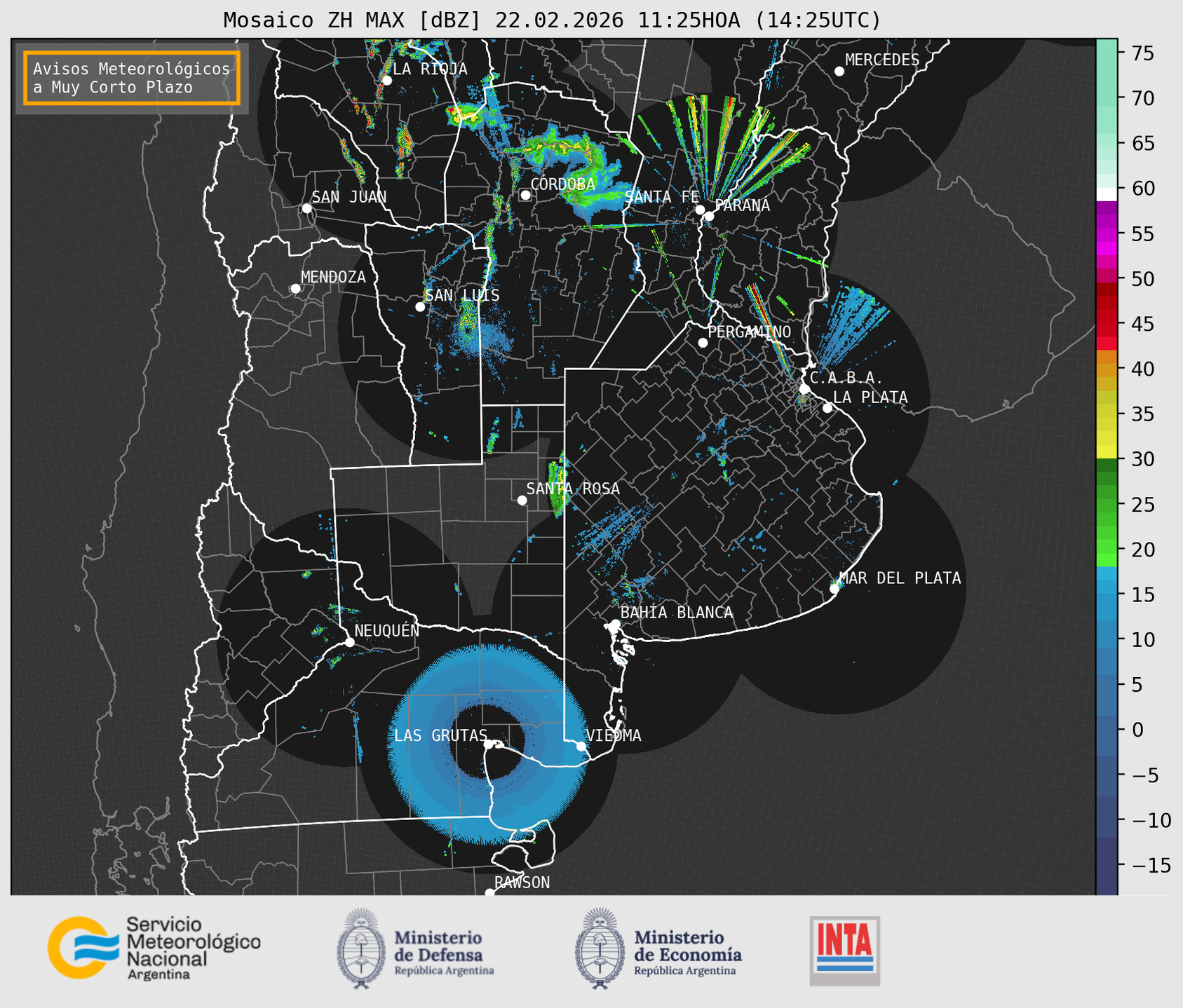The width and height of the screenshot is (1183, 1008).
Task: Click the Viedma city label
Action: 614,735
